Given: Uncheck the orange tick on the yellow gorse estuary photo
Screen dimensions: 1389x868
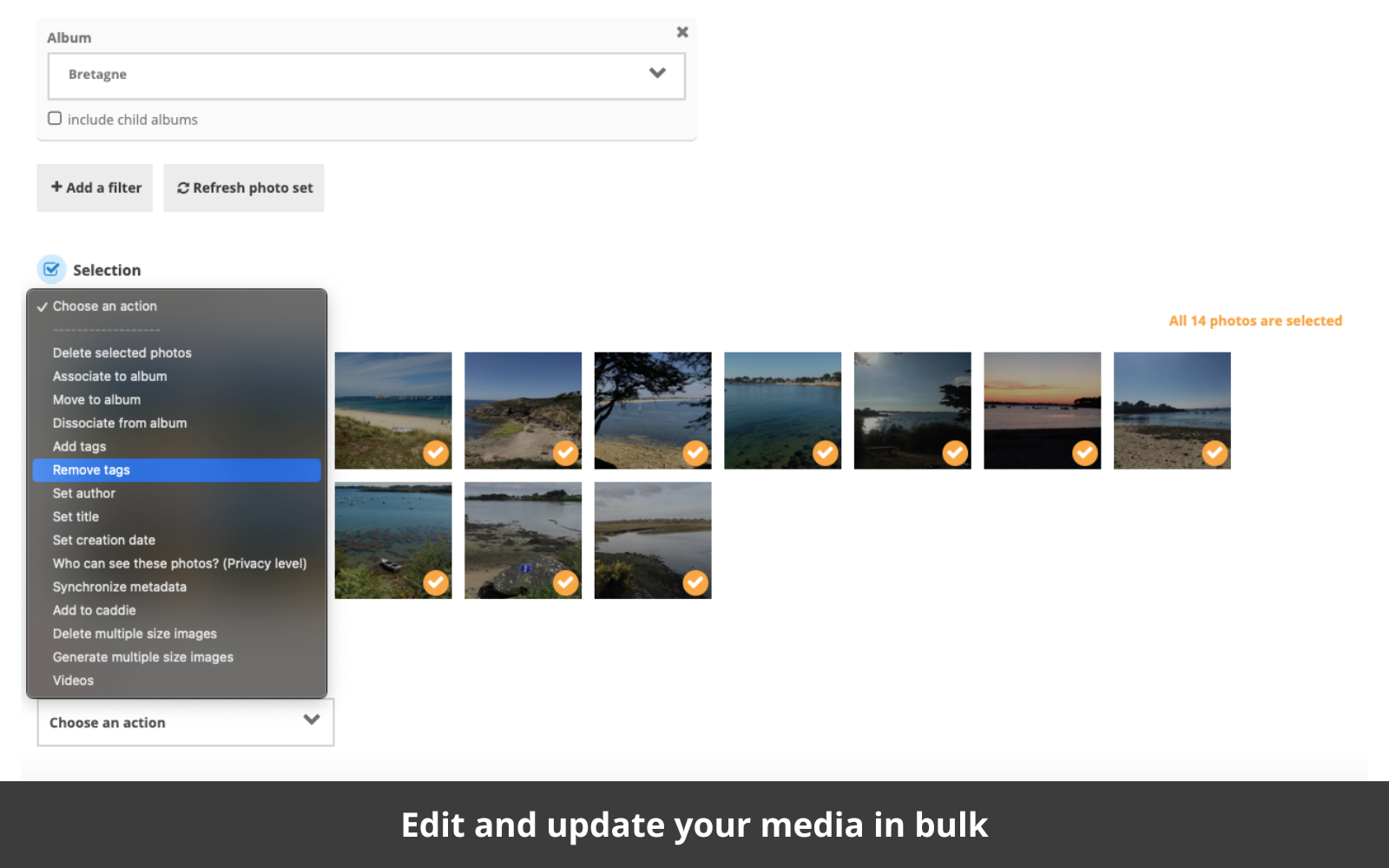Looking at the screenshot, I should 695,583.
